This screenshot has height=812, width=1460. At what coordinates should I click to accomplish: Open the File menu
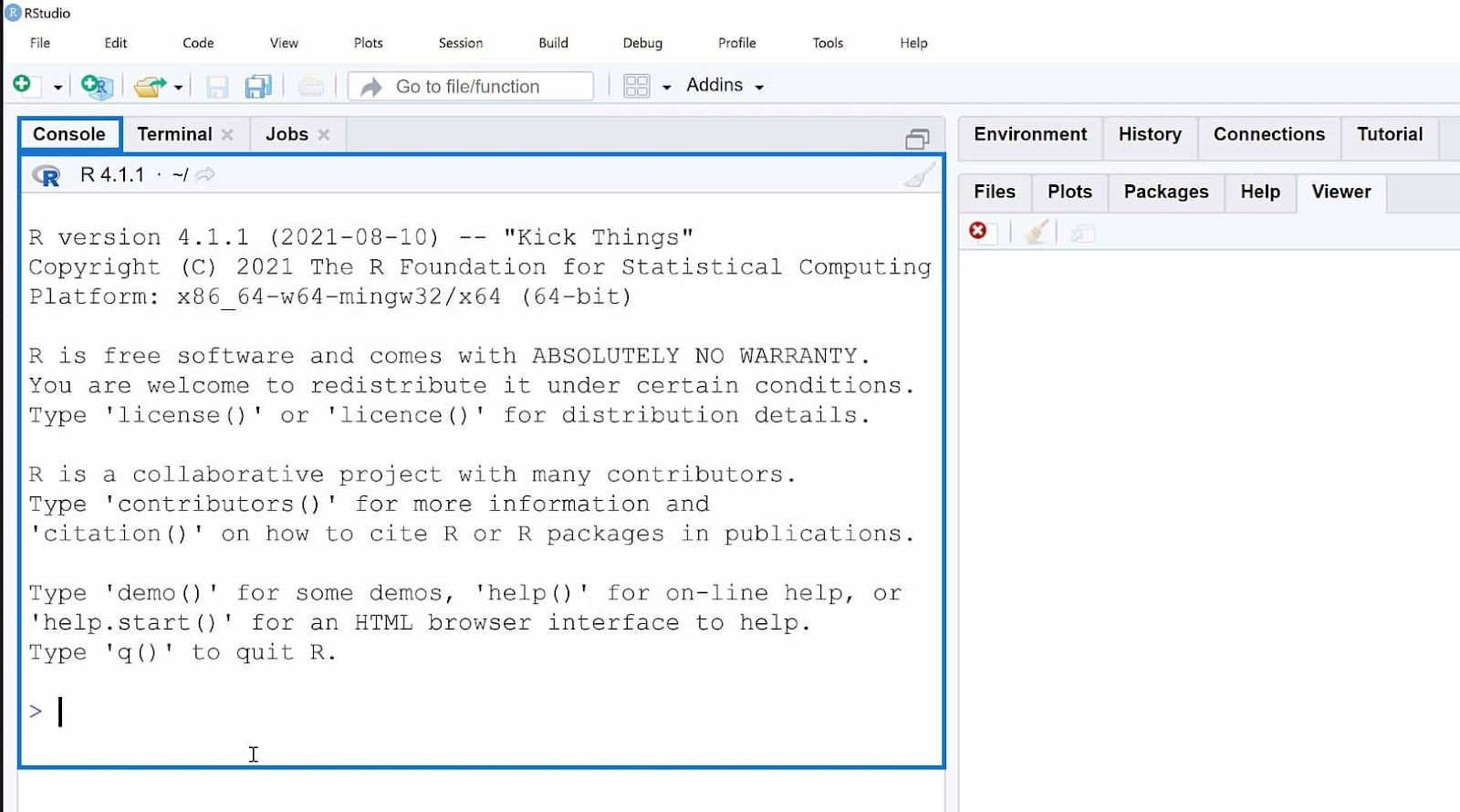coord(40,43)
